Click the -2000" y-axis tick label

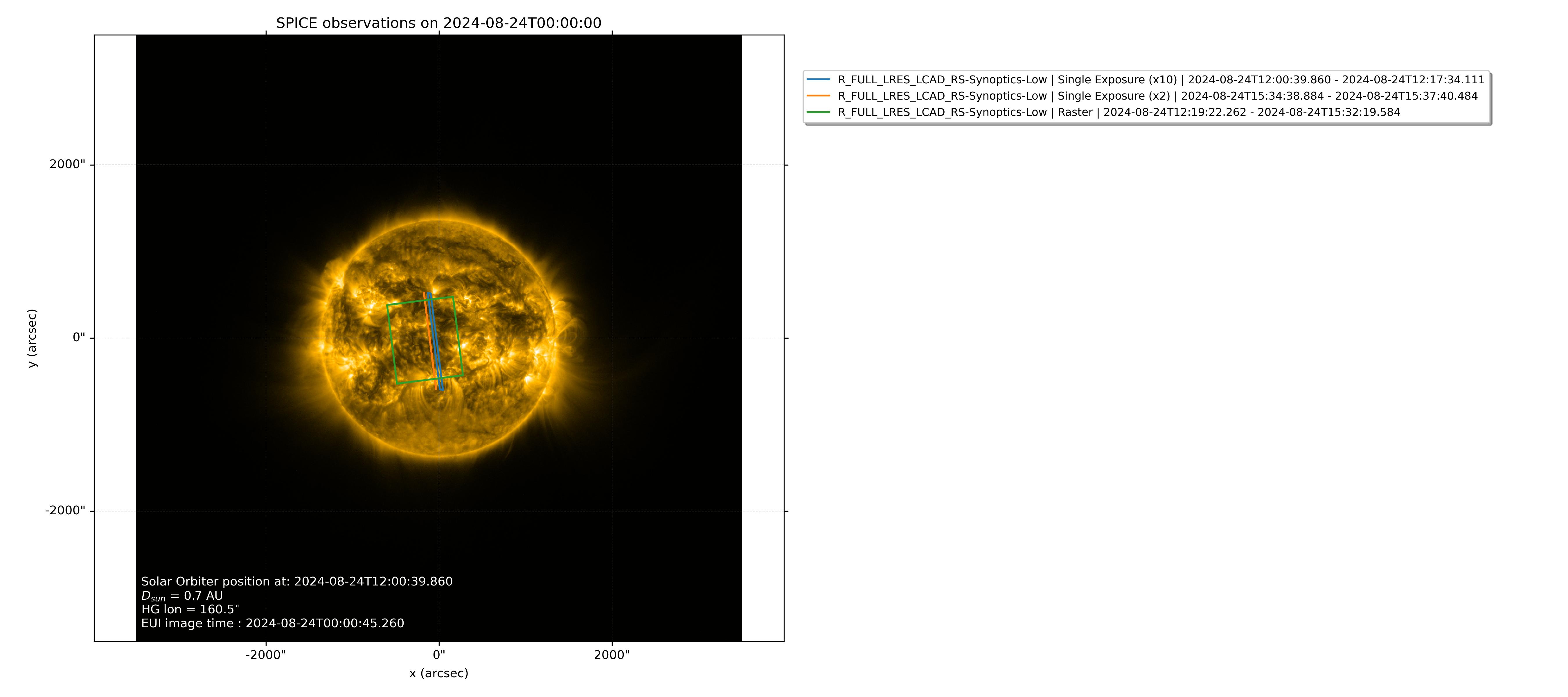pyautogui.click(x=64, y=511)
